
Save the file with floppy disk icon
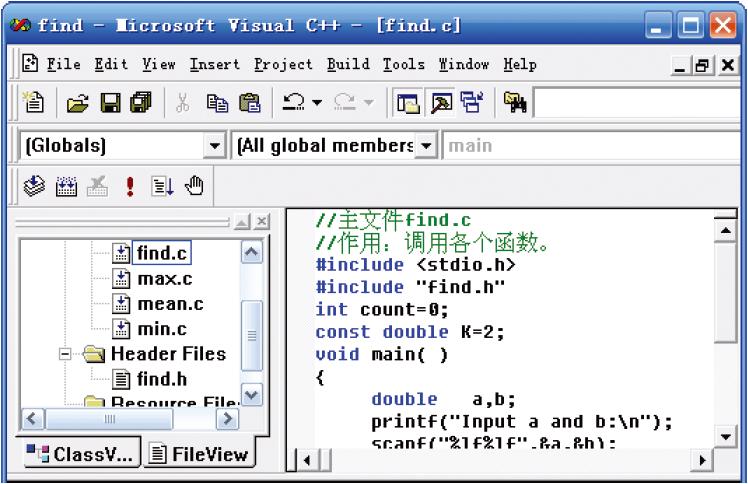[110, 103]
